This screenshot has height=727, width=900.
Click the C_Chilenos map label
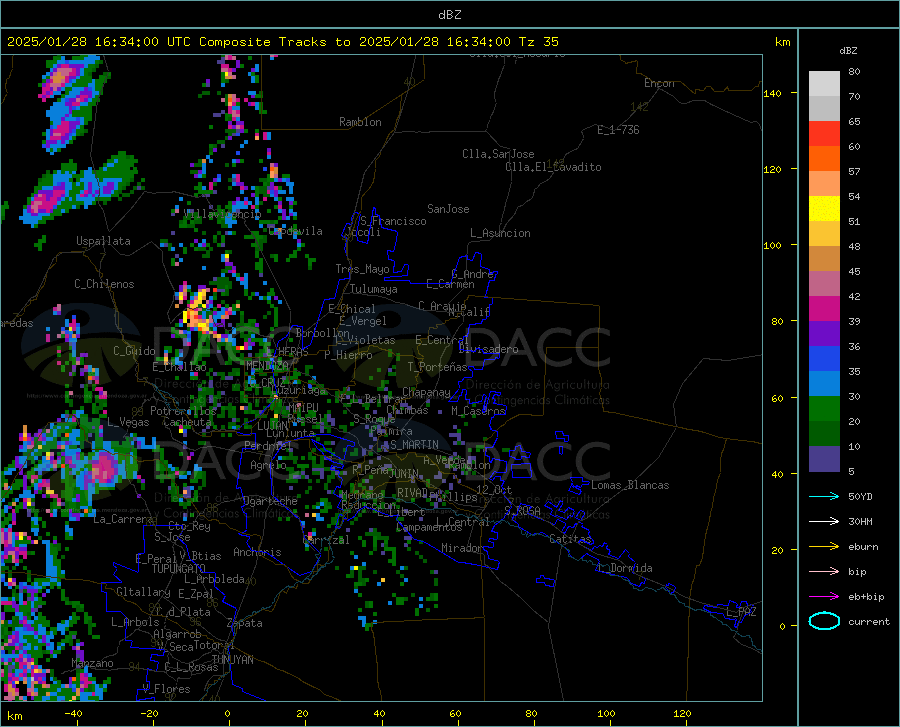coord(104,284)
